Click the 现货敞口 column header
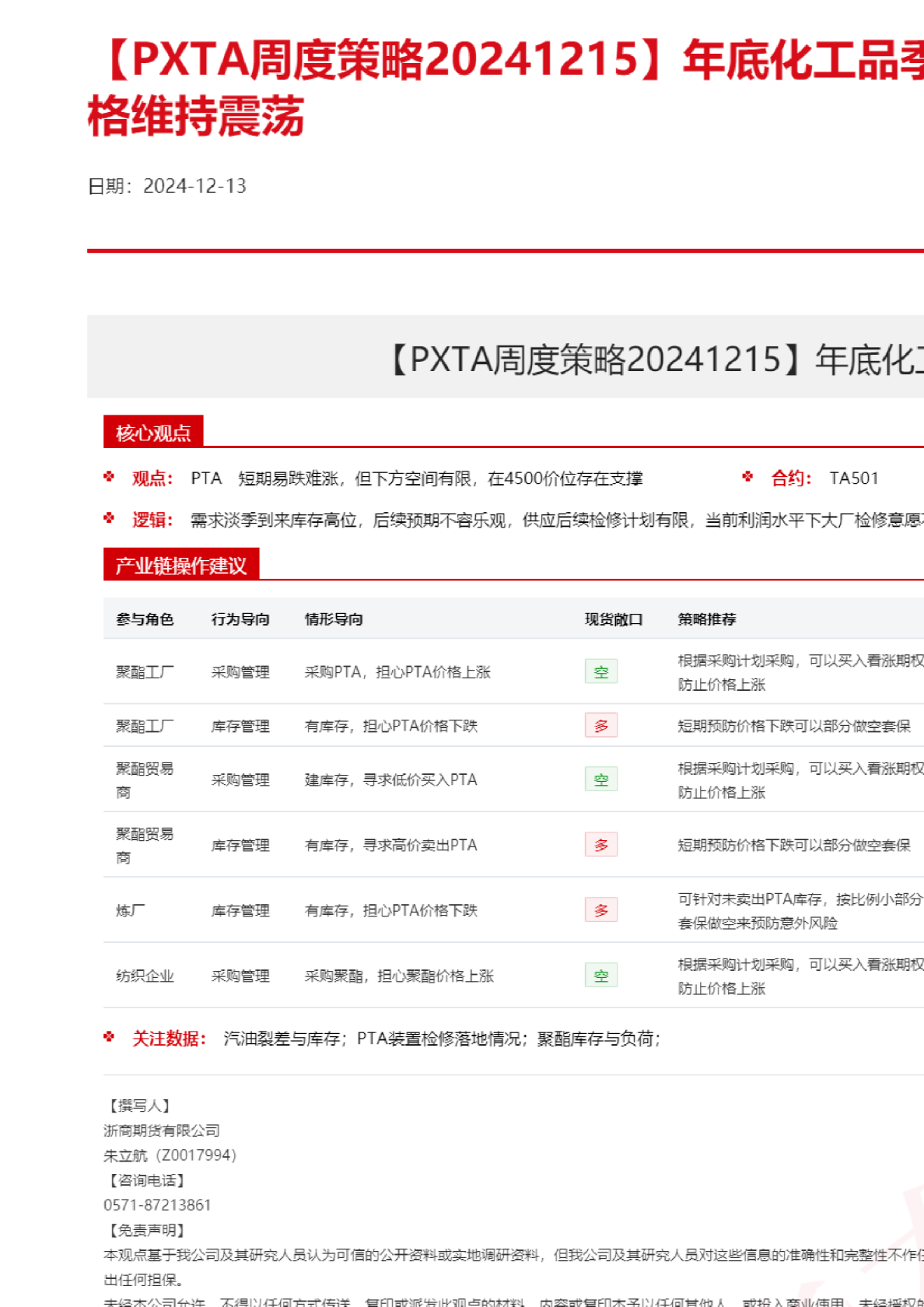The height and width of the screenshot is (1307, 924). [614, 619]
